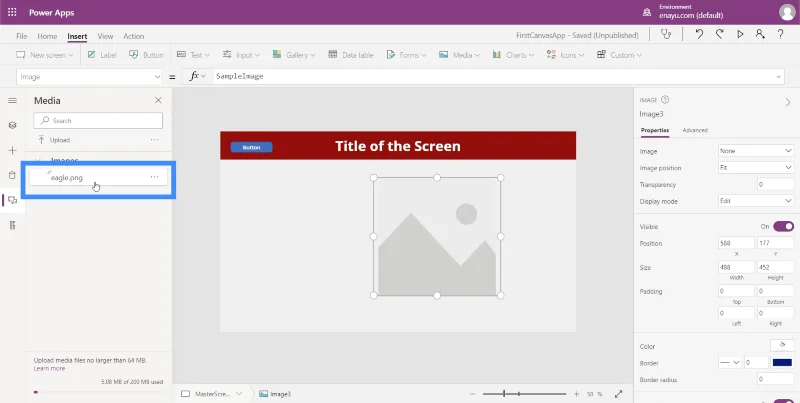Viewport: 800px width, 403px height.
Task: Expand the Text dropdown
Action: [x=193, y=55]
